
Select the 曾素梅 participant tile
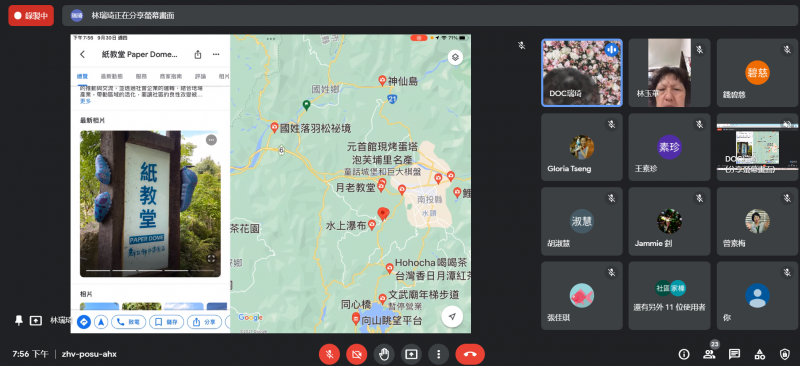757,221
